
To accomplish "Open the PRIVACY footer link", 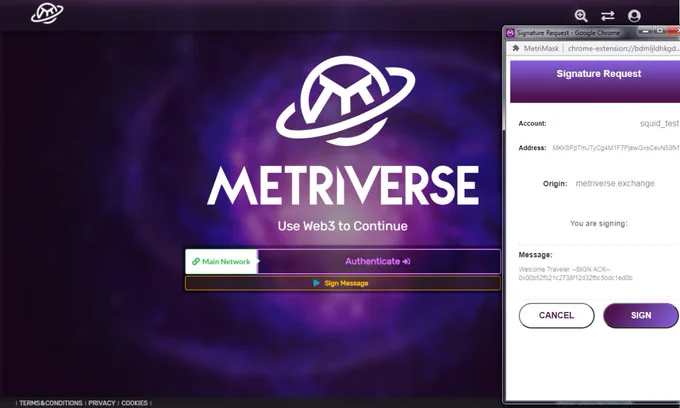I will pyautogui.click(x=102, y=403).
